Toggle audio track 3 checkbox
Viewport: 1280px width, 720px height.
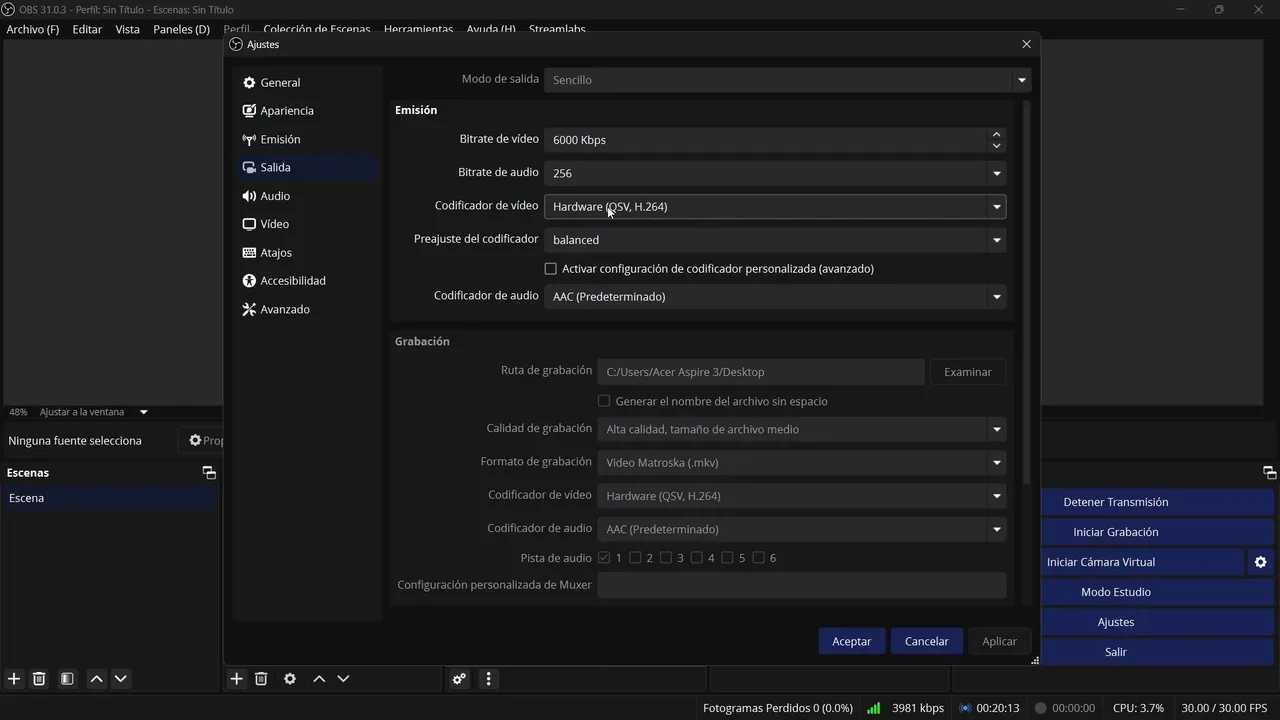pyautogui.click(x=666, y=558)
